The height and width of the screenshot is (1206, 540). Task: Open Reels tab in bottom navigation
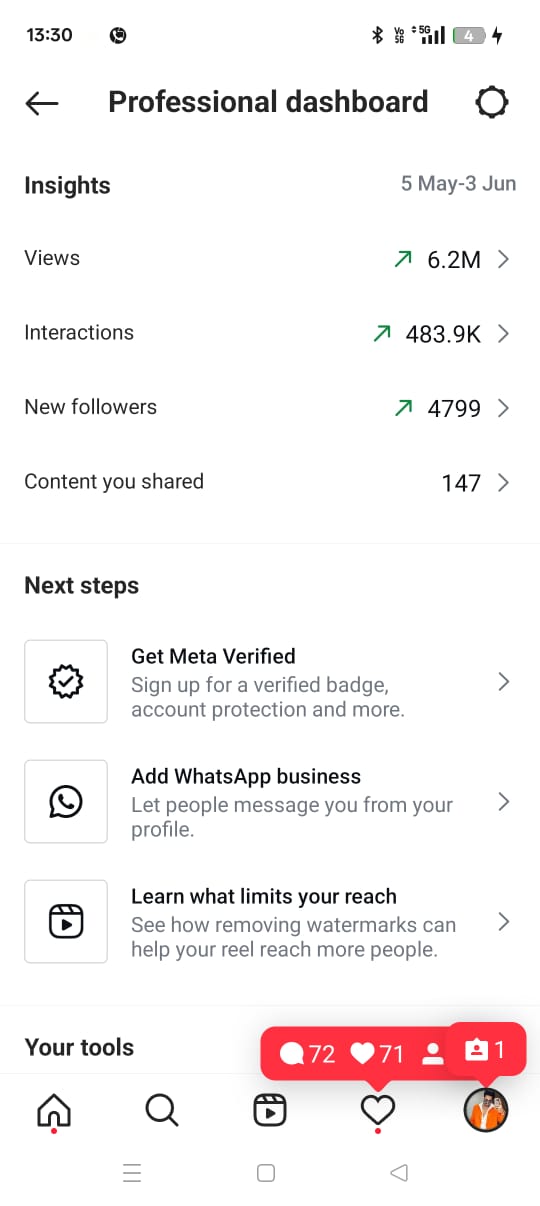[270, 1110]
